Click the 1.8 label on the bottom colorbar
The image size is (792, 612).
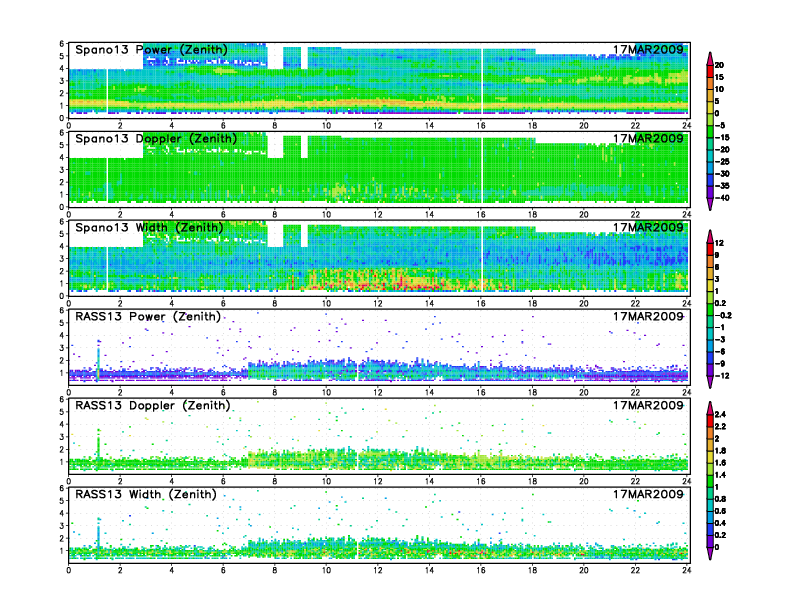(x=720, y=450)
